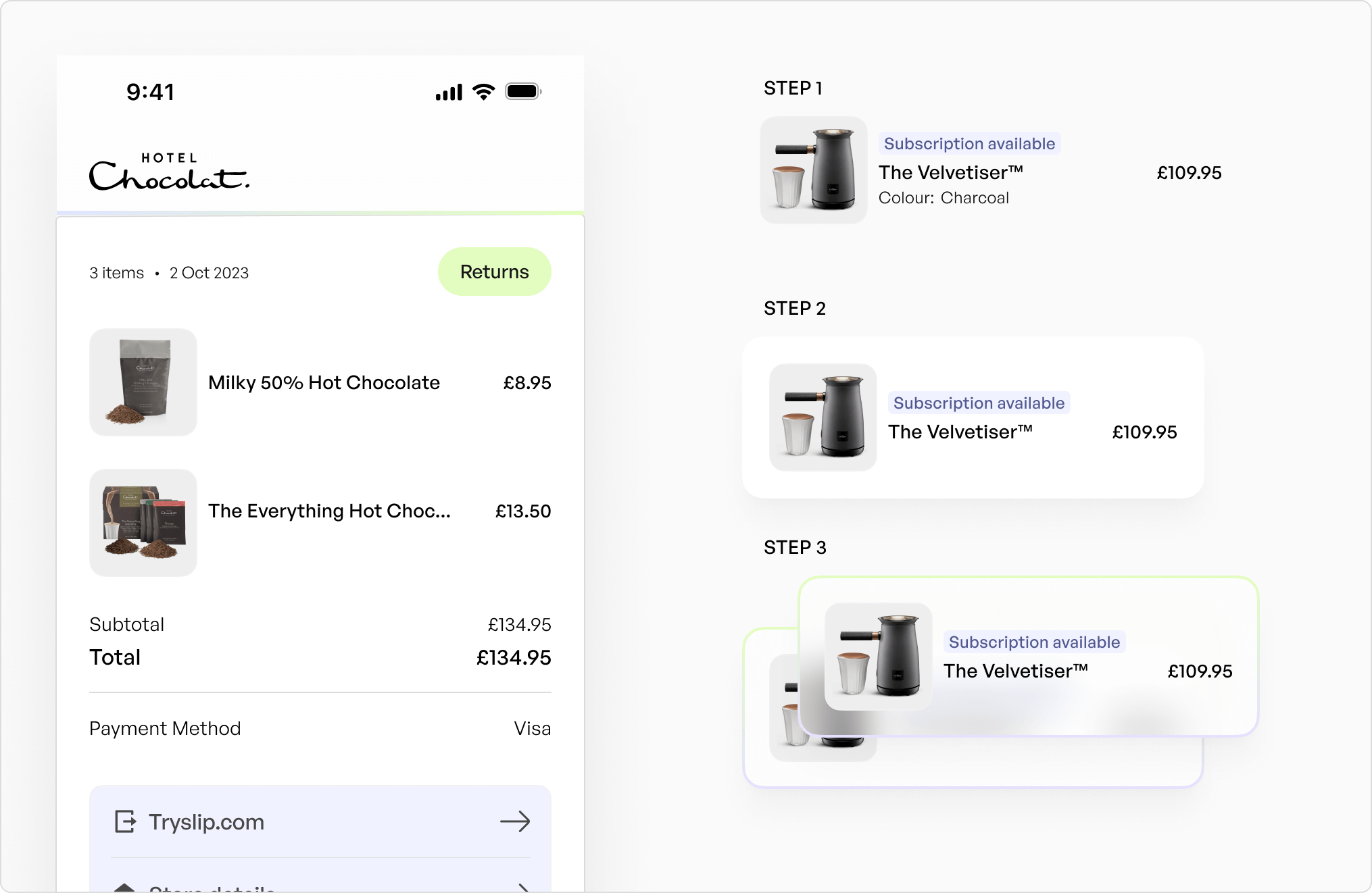Select the Milky 50% Hot Chocolate item name
Screen dimensions: 1372x893
[324, 382]
